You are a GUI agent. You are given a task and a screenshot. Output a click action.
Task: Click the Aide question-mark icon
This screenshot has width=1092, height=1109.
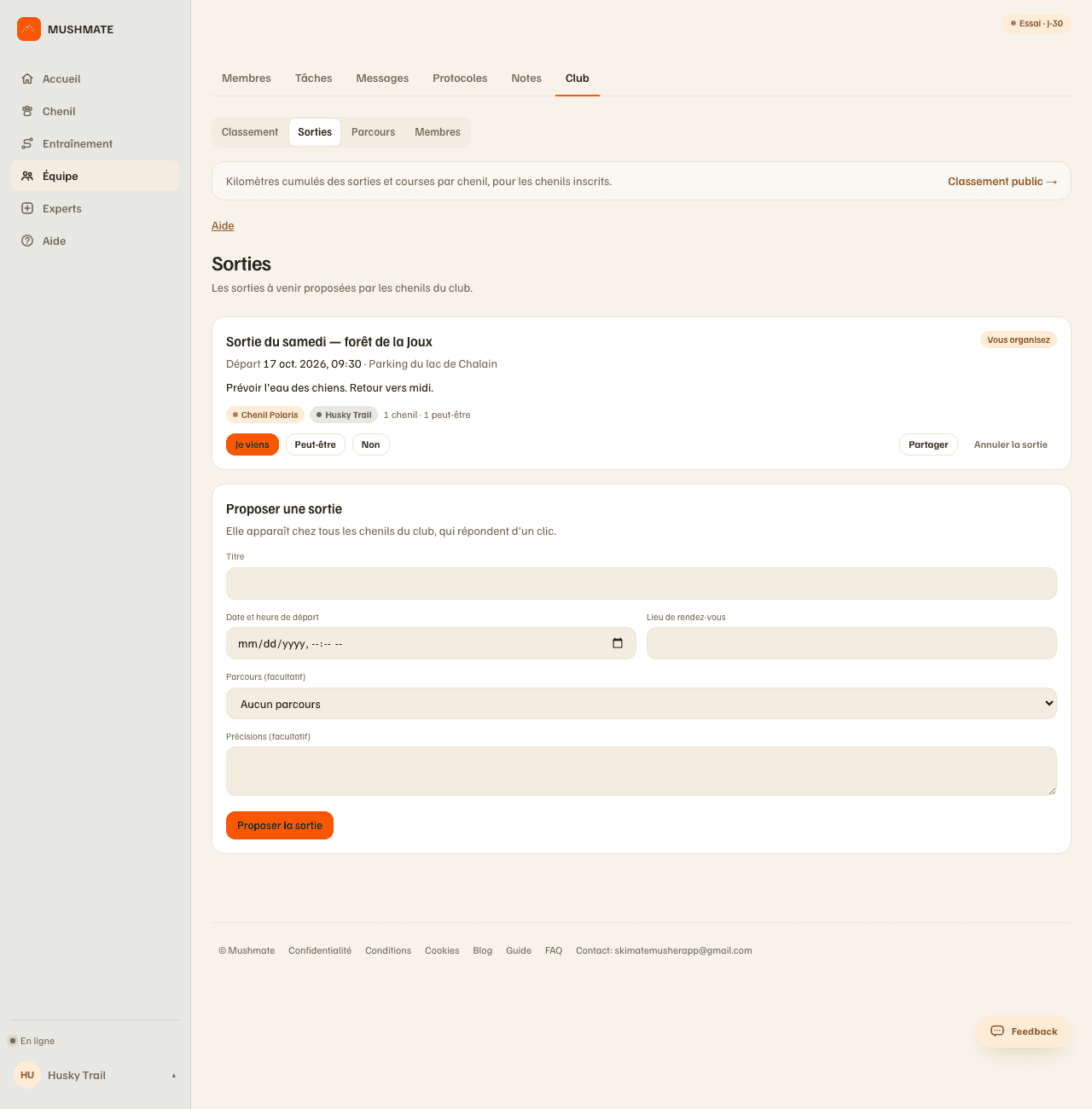27,241
